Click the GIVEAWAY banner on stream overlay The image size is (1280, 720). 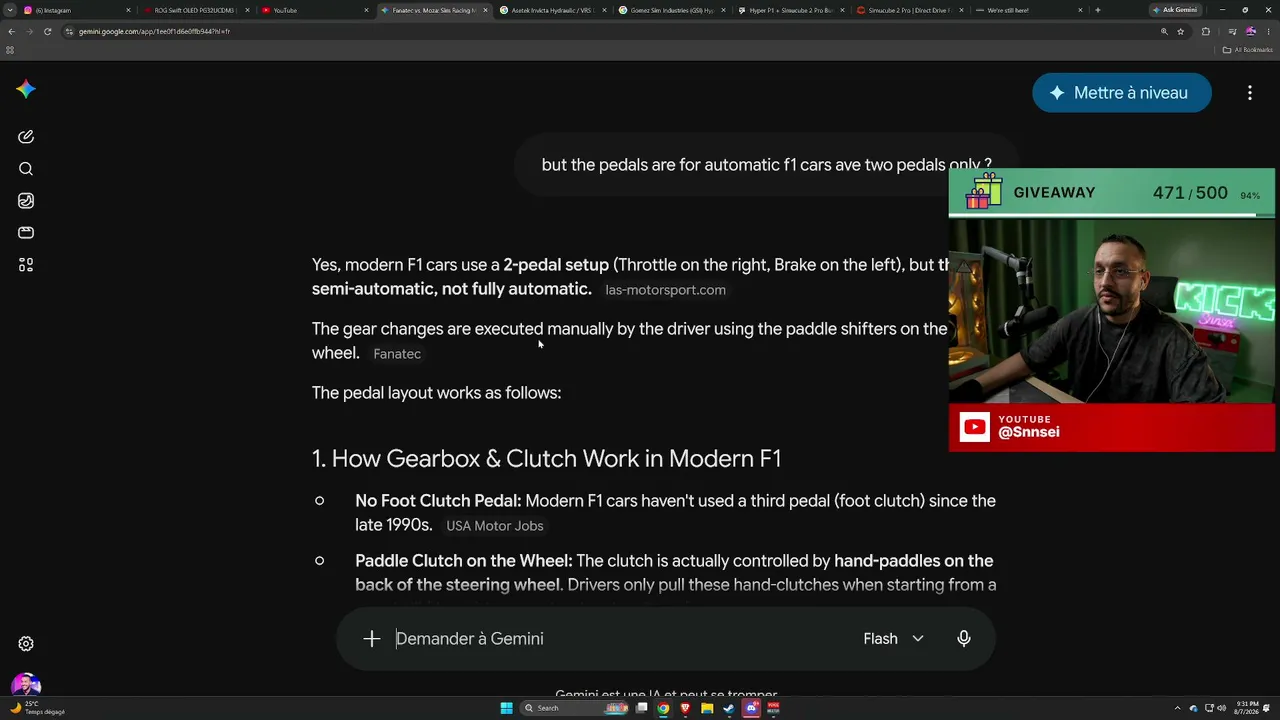pyautogui.click(x=1112, y=193)
